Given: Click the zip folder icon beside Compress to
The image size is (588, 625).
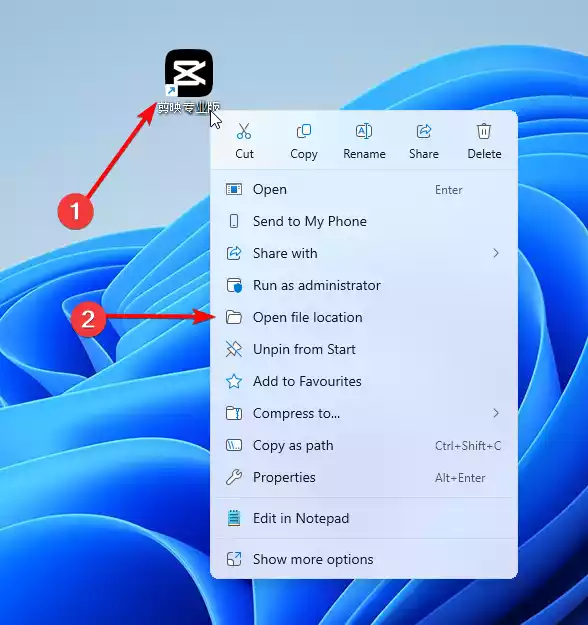Looking at the screenshot, I should (x=234, y=413).
